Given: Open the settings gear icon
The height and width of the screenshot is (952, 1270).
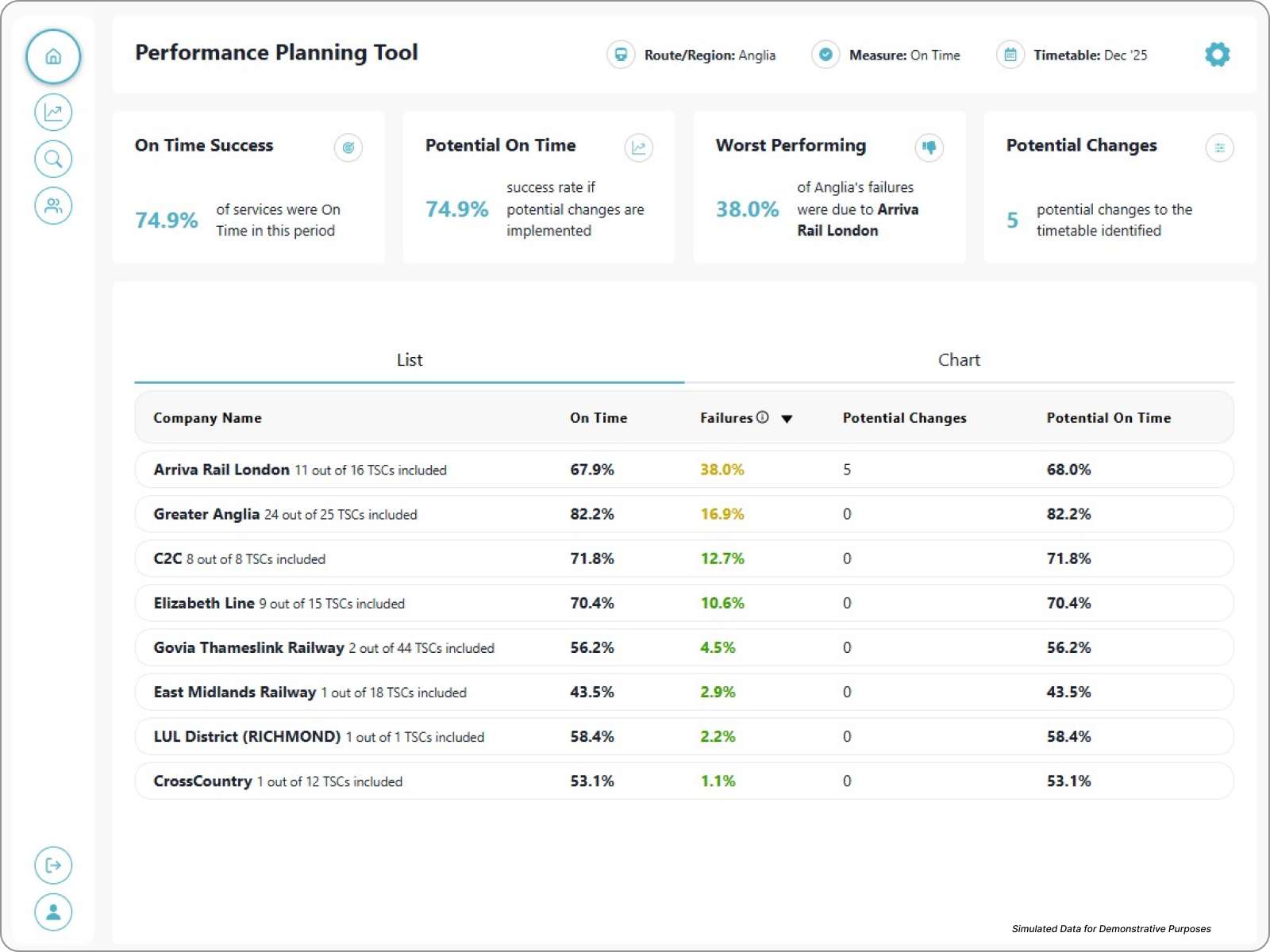Looking at the screenshot, I should pyautogui.click(x=1217, y=55).
